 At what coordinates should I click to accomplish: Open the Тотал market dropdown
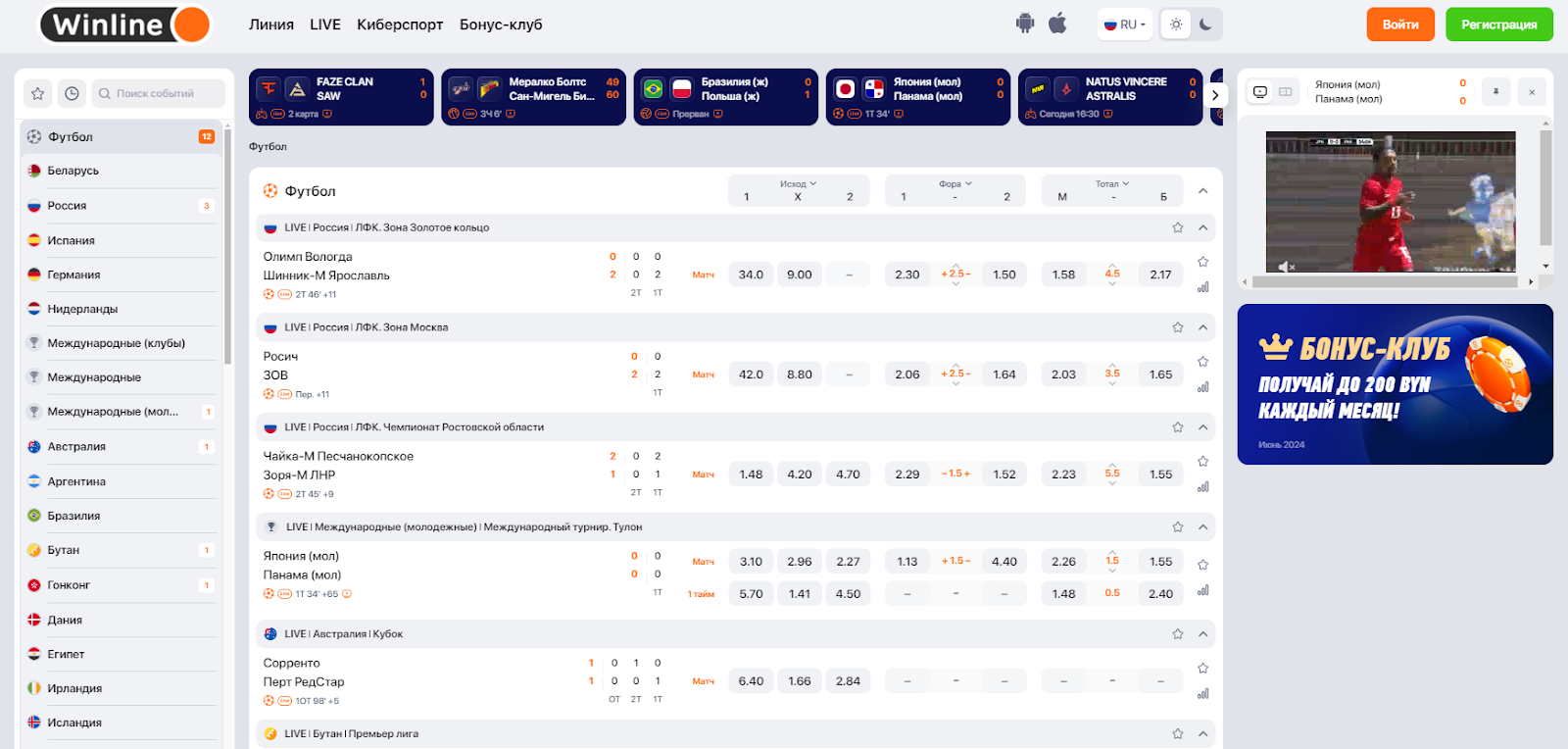[1112, 183]
